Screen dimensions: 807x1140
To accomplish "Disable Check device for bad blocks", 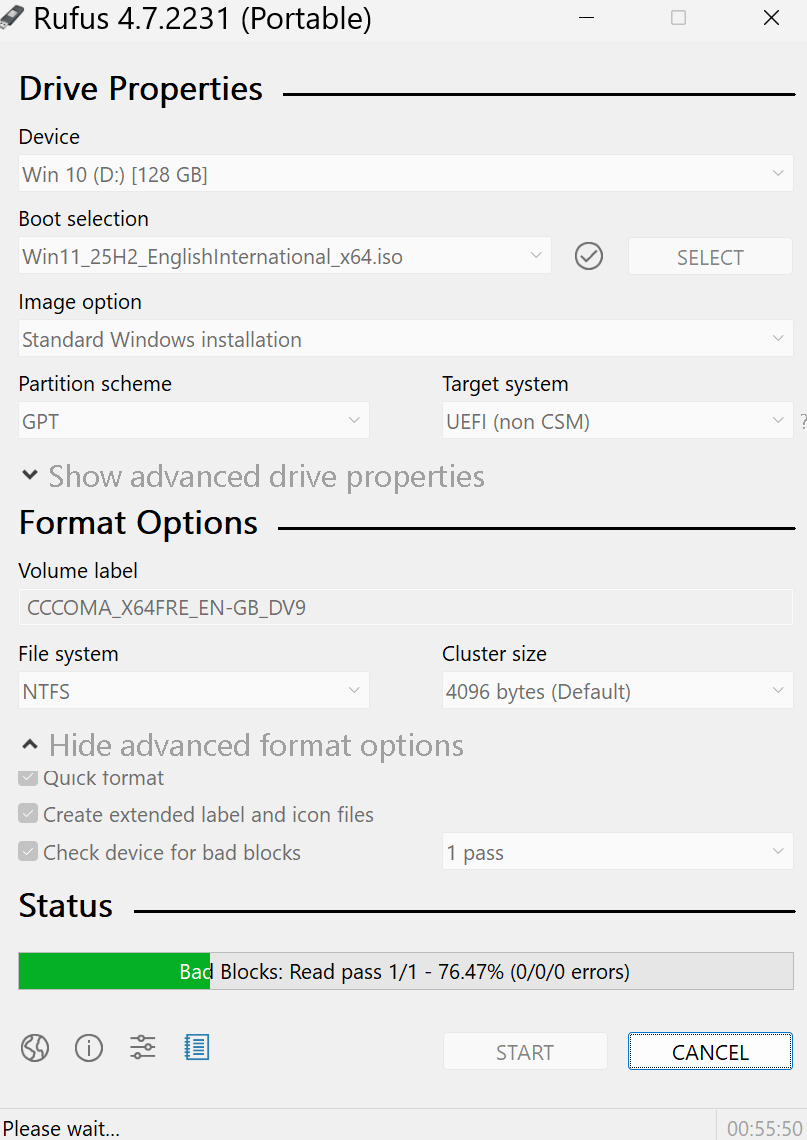I will [x=27, y=851].
